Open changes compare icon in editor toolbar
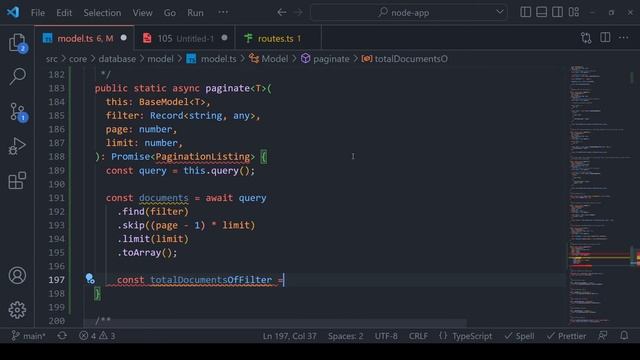 point(586,38)
